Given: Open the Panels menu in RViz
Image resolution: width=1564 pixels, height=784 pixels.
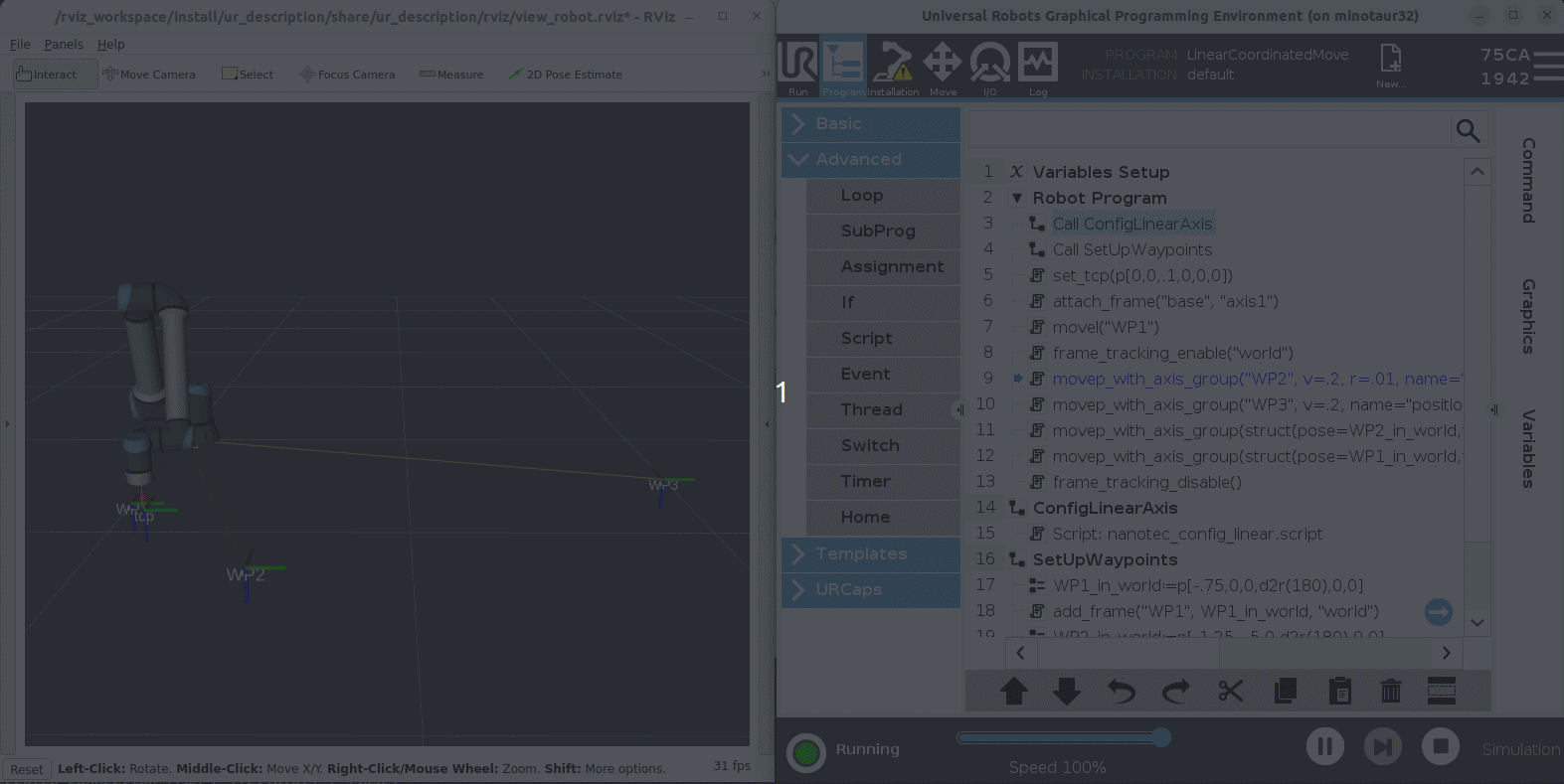Looking at the screenshot, I should [x=64, y=45].
